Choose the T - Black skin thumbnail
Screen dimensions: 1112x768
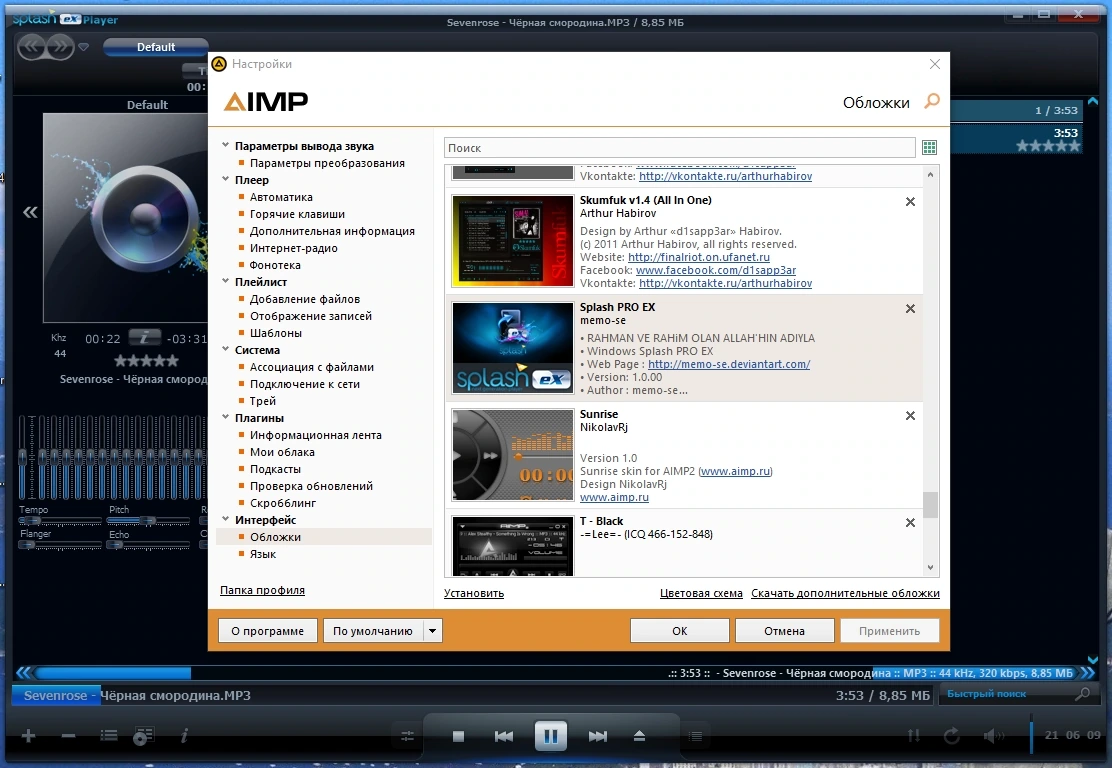coord(513,546)
